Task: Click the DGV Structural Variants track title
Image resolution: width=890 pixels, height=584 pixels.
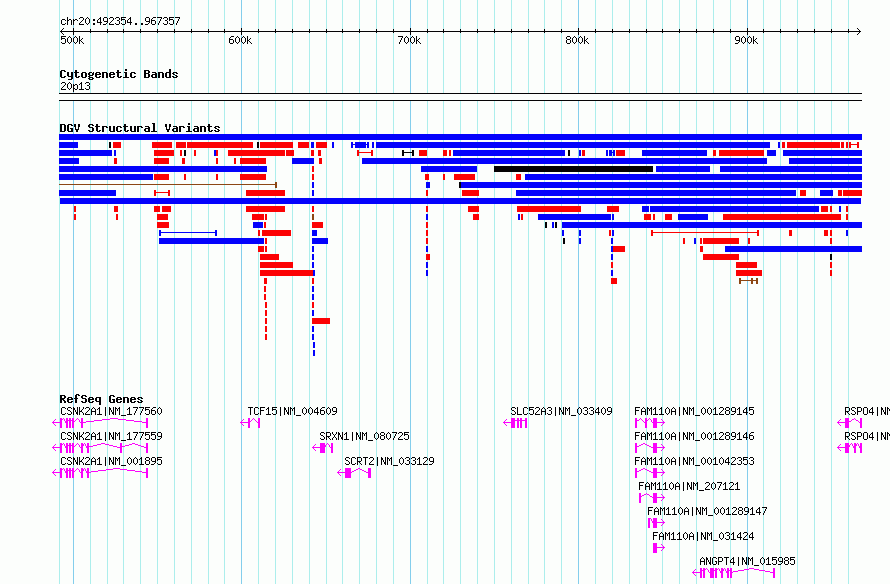Action: (x=140, y=128)
